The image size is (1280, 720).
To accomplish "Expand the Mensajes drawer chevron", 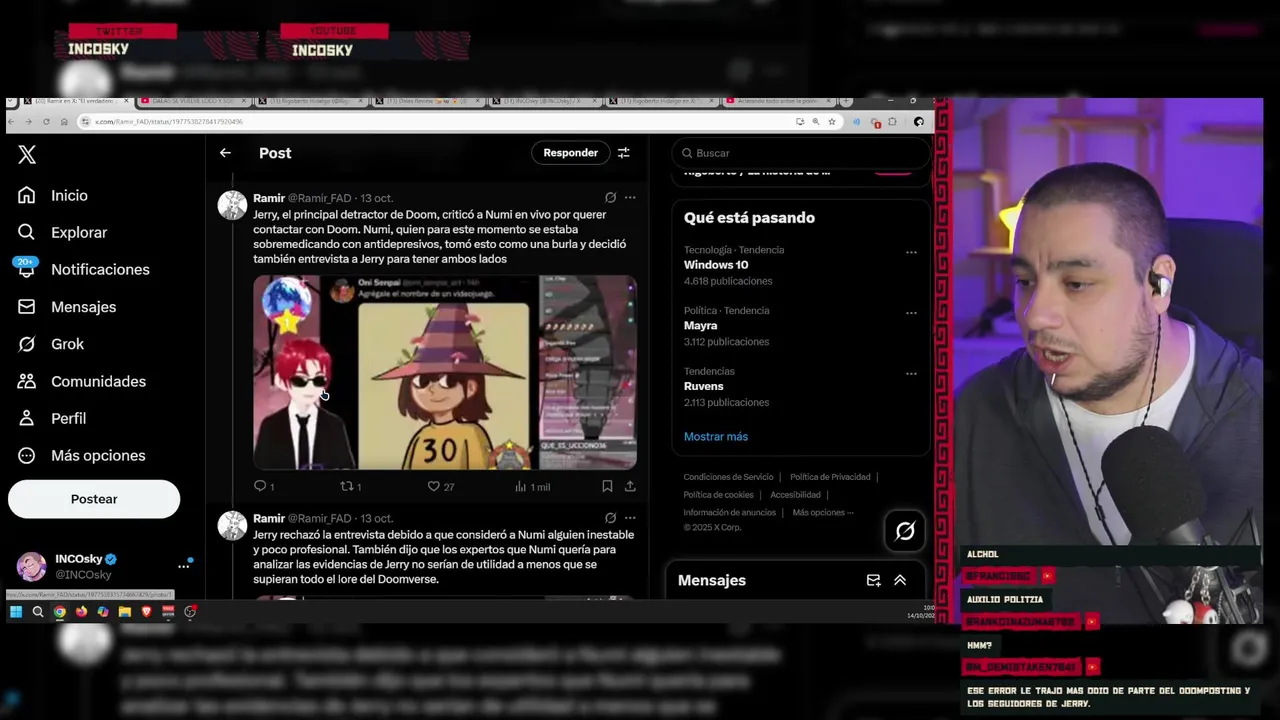I will tap(900, 580).
